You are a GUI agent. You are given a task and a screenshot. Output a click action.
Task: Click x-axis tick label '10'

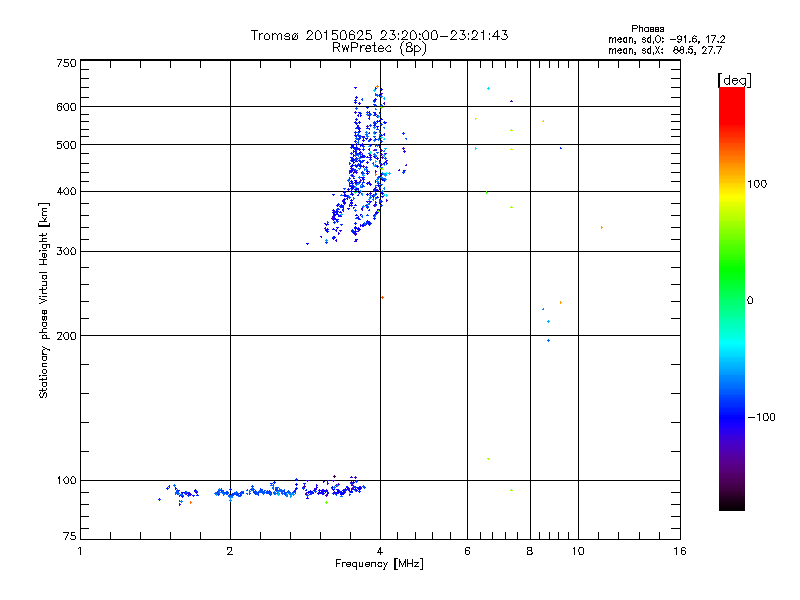[x=578, y=551]
